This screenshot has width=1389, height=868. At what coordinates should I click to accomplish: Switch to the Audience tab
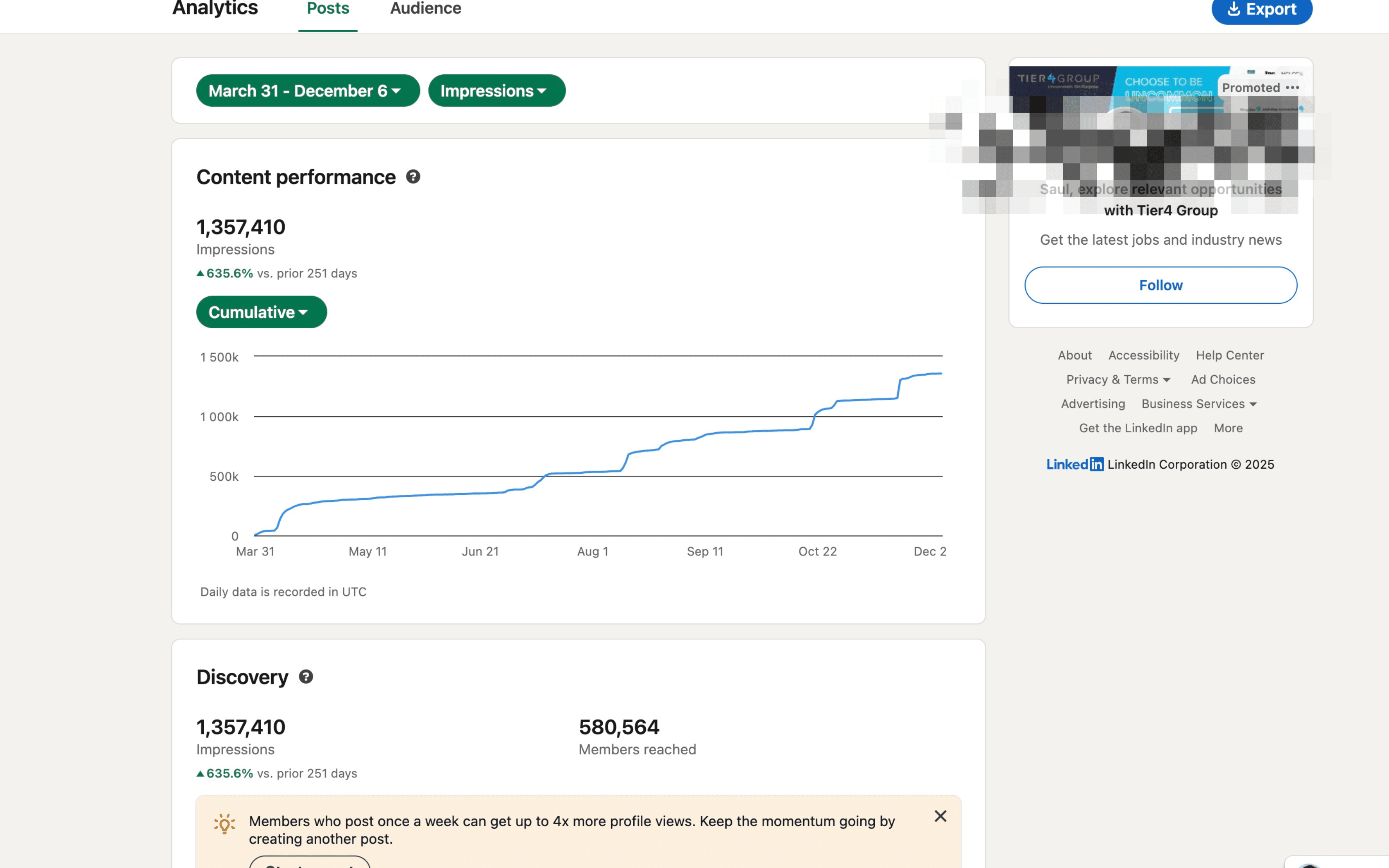(x=425, y=8)
